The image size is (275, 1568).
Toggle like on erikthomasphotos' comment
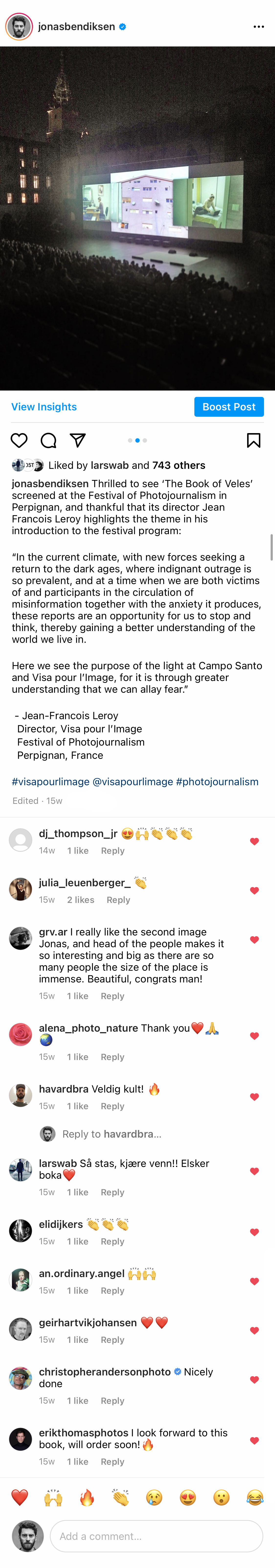(x=254, y=1441)
